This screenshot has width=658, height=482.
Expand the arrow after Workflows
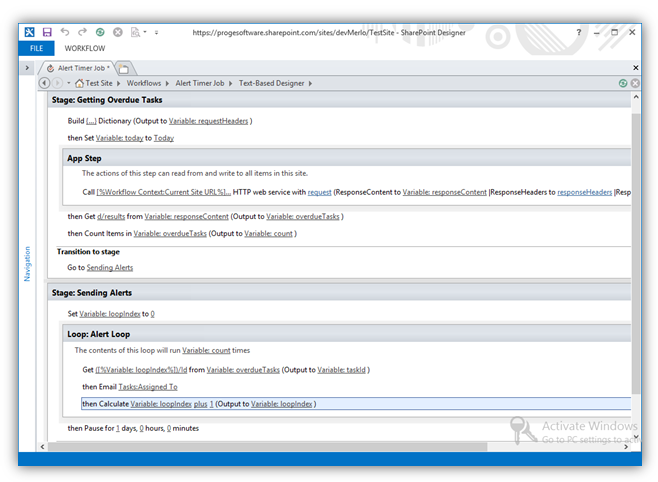click(x=167, y=83)
